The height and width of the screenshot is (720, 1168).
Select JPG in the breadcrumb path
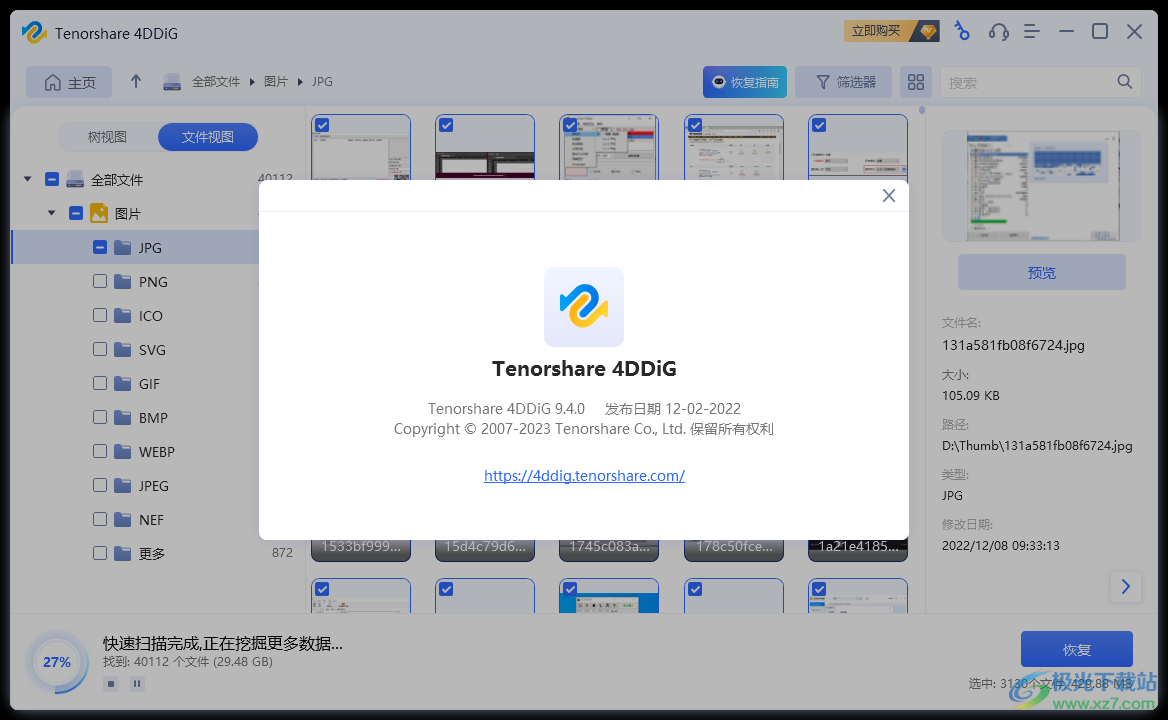click(322, 82)
